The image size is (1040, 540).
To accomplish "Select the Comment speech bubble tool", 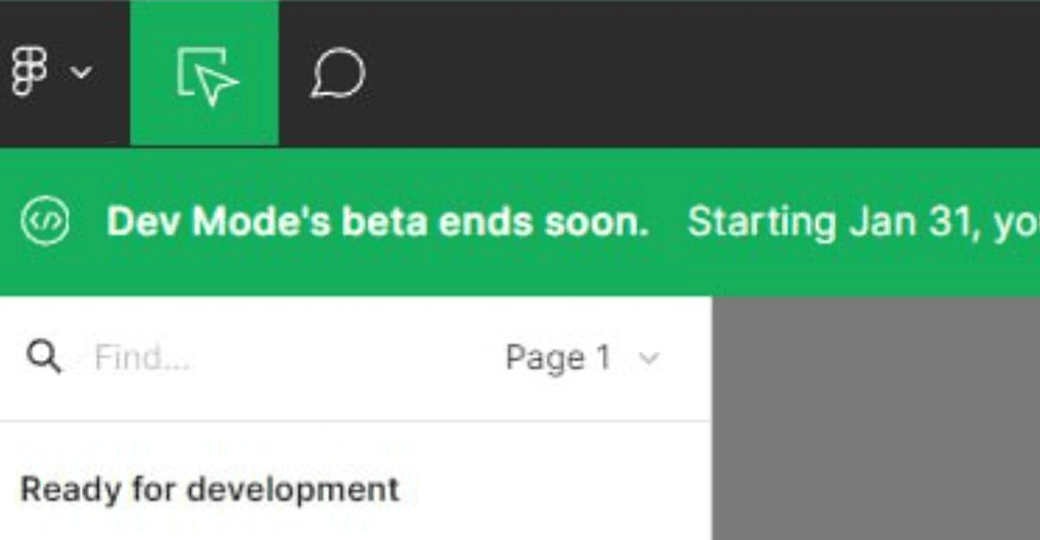I will [x=338, y=73].
